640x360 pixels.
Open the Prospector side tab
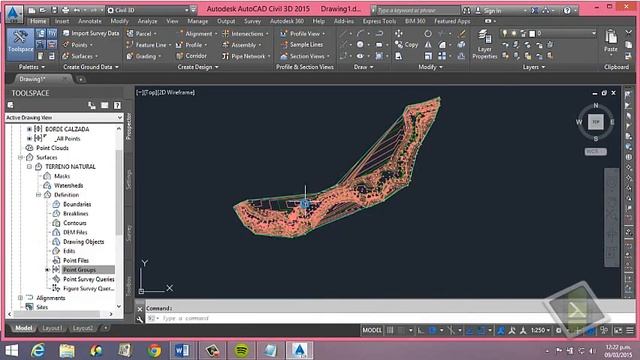129,127
